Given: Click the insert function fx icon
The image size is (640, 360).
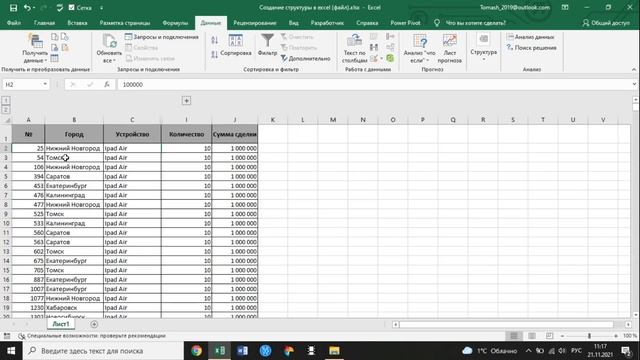Looking at the screenshot, I should point(107,84).
